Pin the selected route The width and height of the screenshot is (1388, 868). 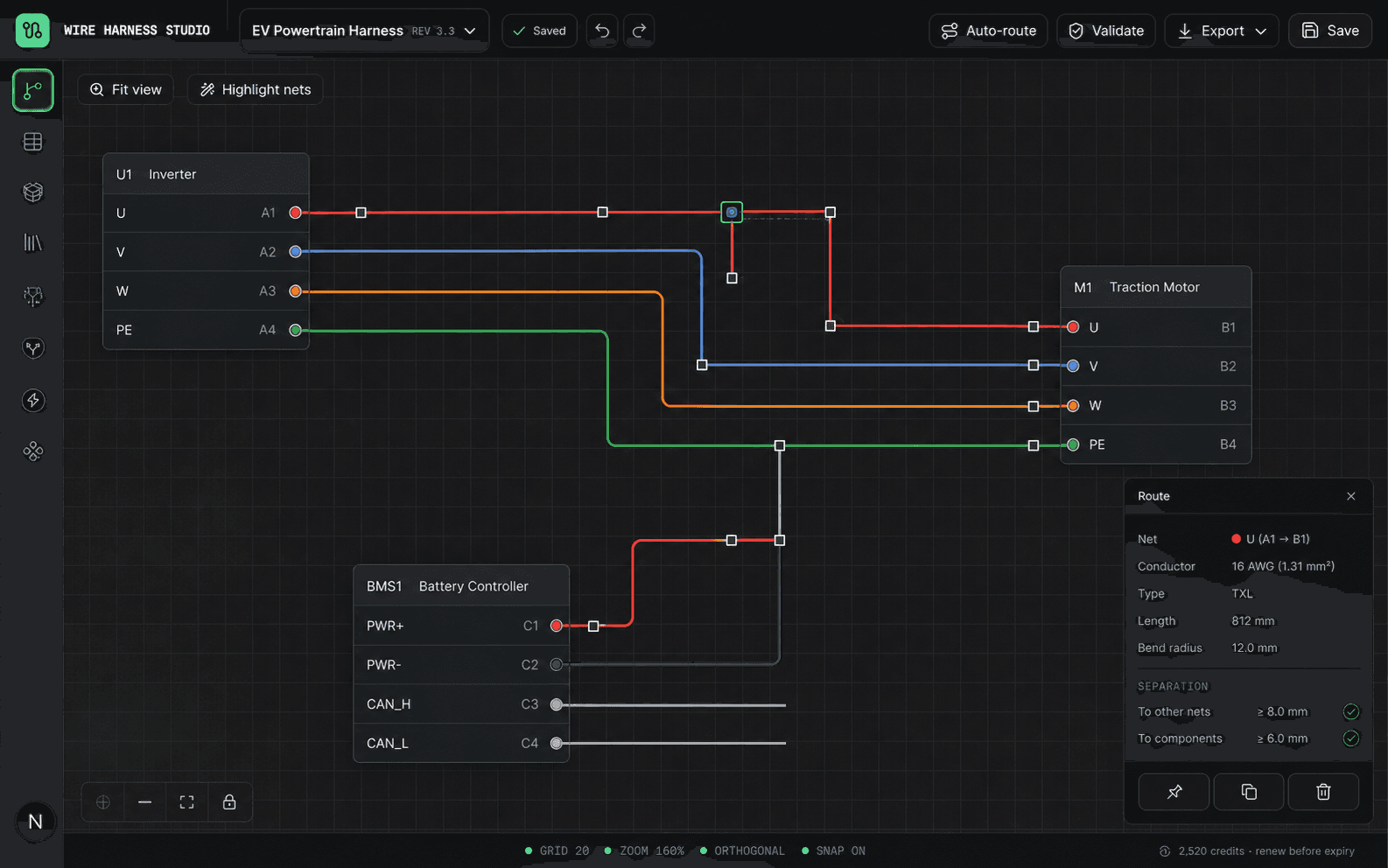pos(1174,792)
